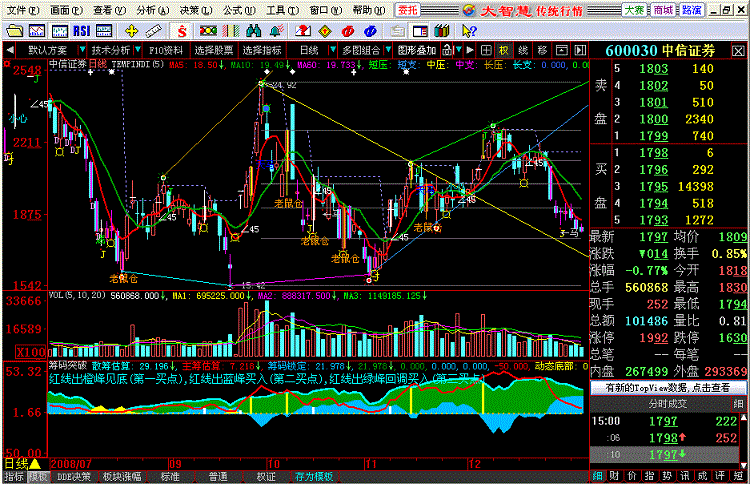This screenshot has width=750, height=484.
Task: Switch to the DDE决策 bottom tab
Action: click(x=74, y=477)
